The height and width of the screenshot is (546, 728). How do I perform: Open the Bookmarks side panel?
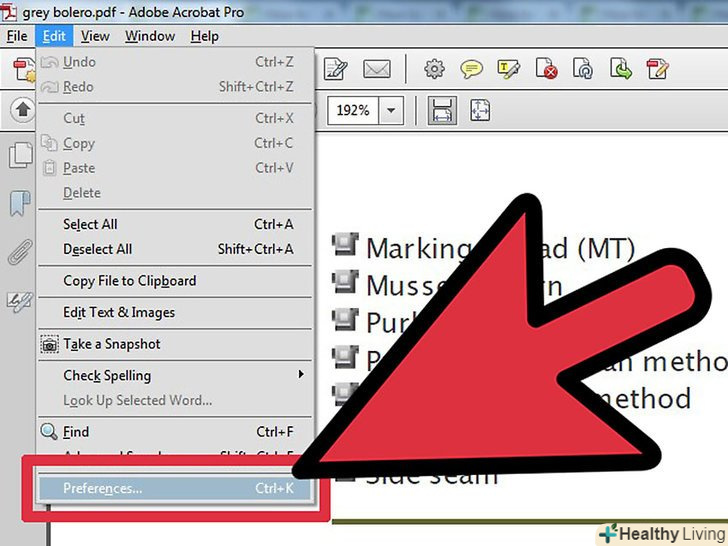click(20, 203)
